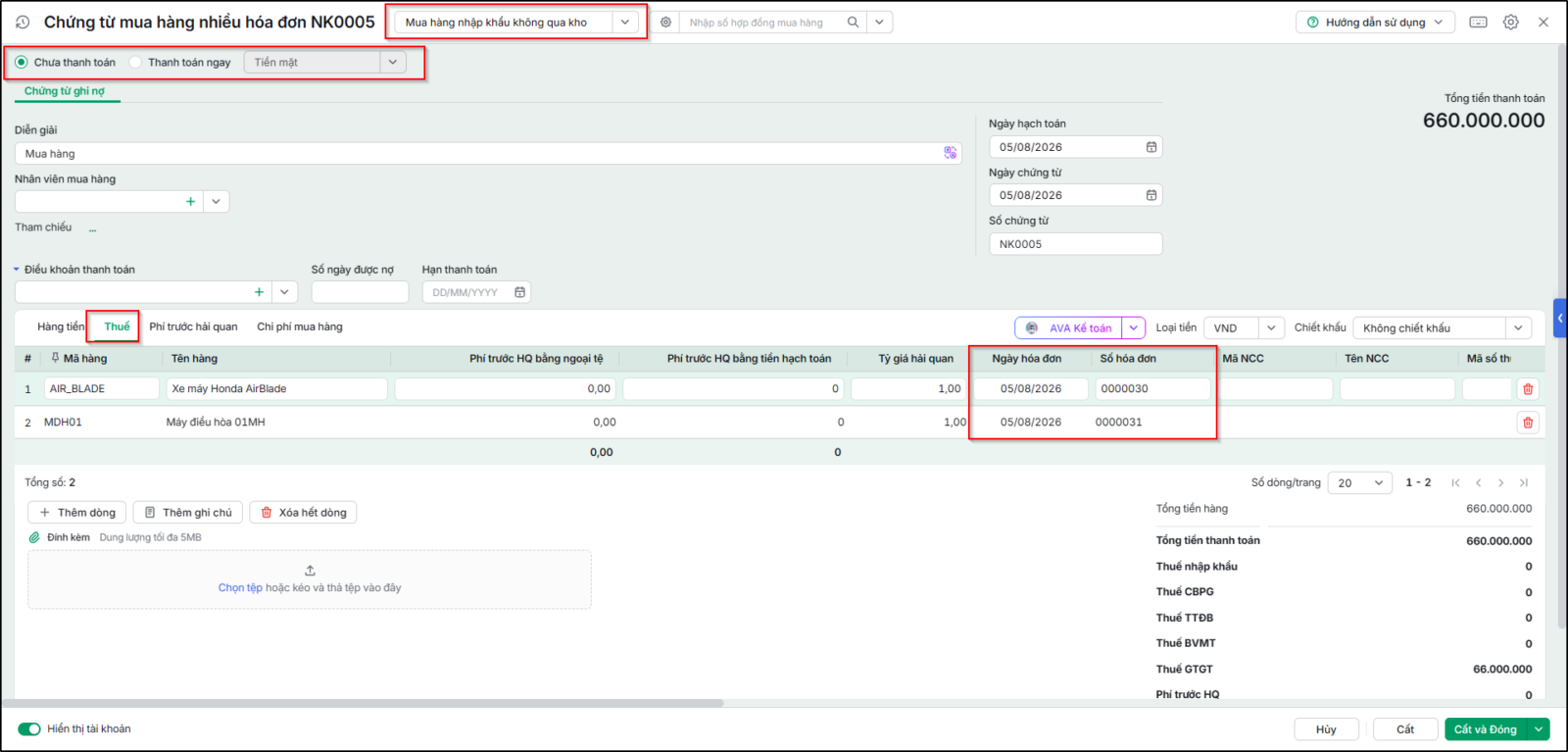
Task: Open the AVA Kế toán dropdown arrow
Action: (x=1134, y=328)
